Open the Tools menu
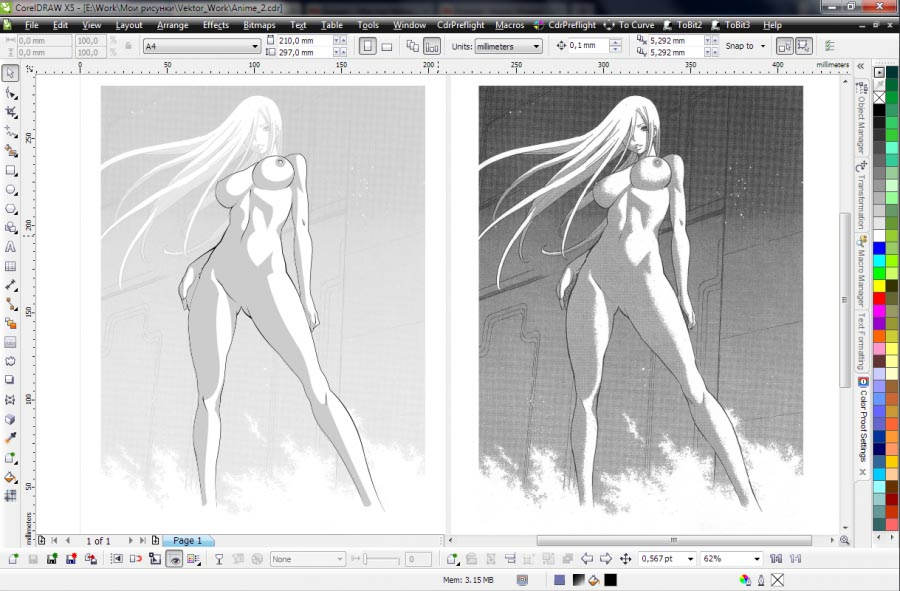This screenshot has height=591, width=900. click(368, 25)
